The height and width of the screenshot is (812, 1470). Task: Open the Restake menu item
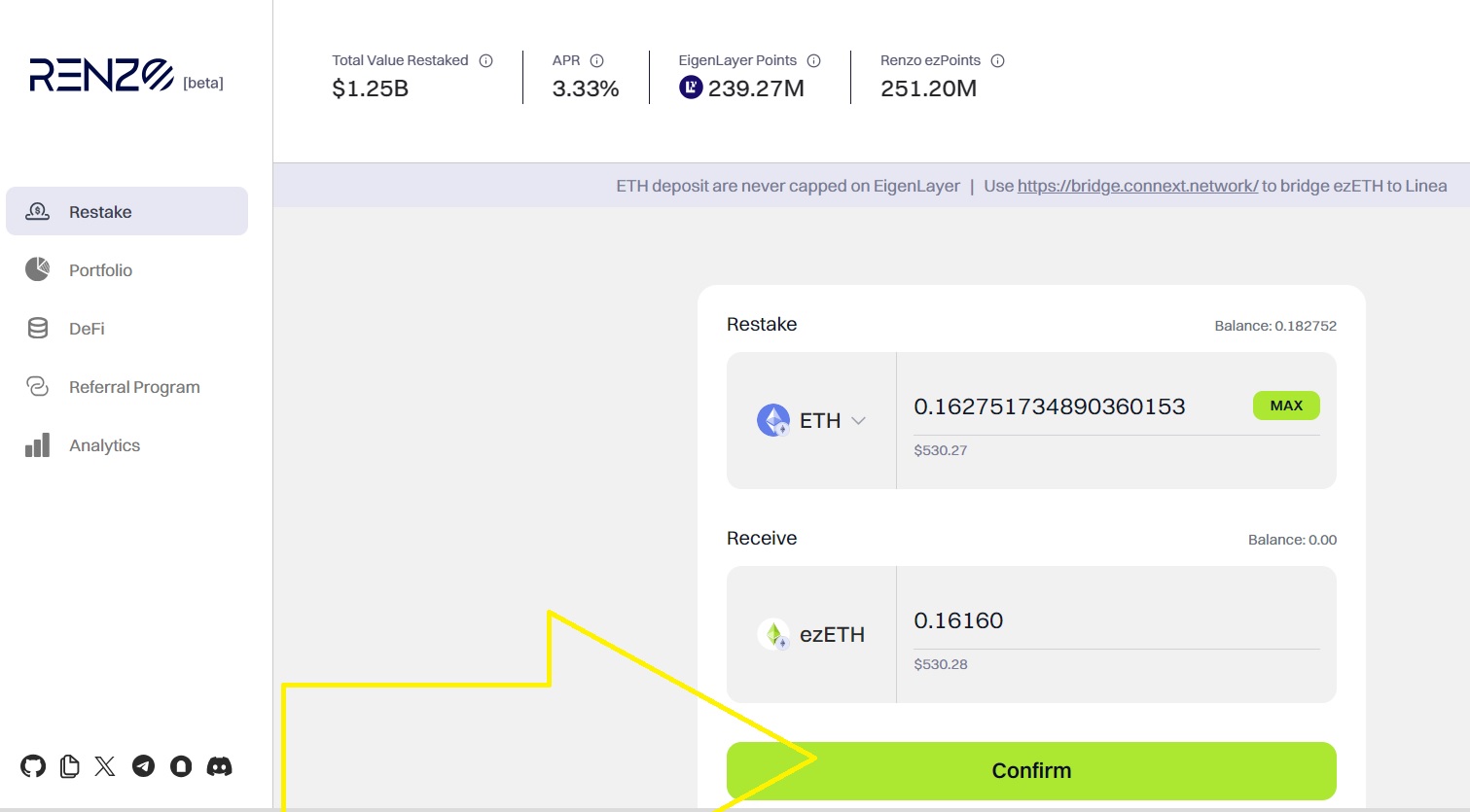(x=126, y=211)
